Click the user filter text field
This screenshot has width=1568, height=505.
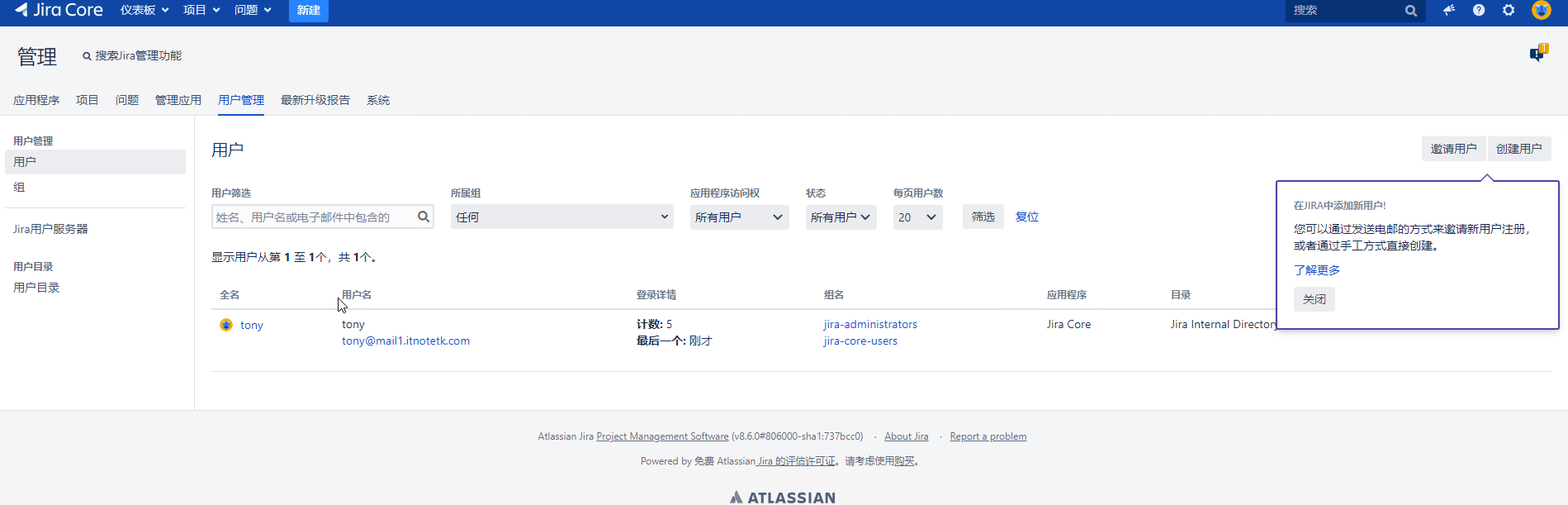click(x=323, y=217)
